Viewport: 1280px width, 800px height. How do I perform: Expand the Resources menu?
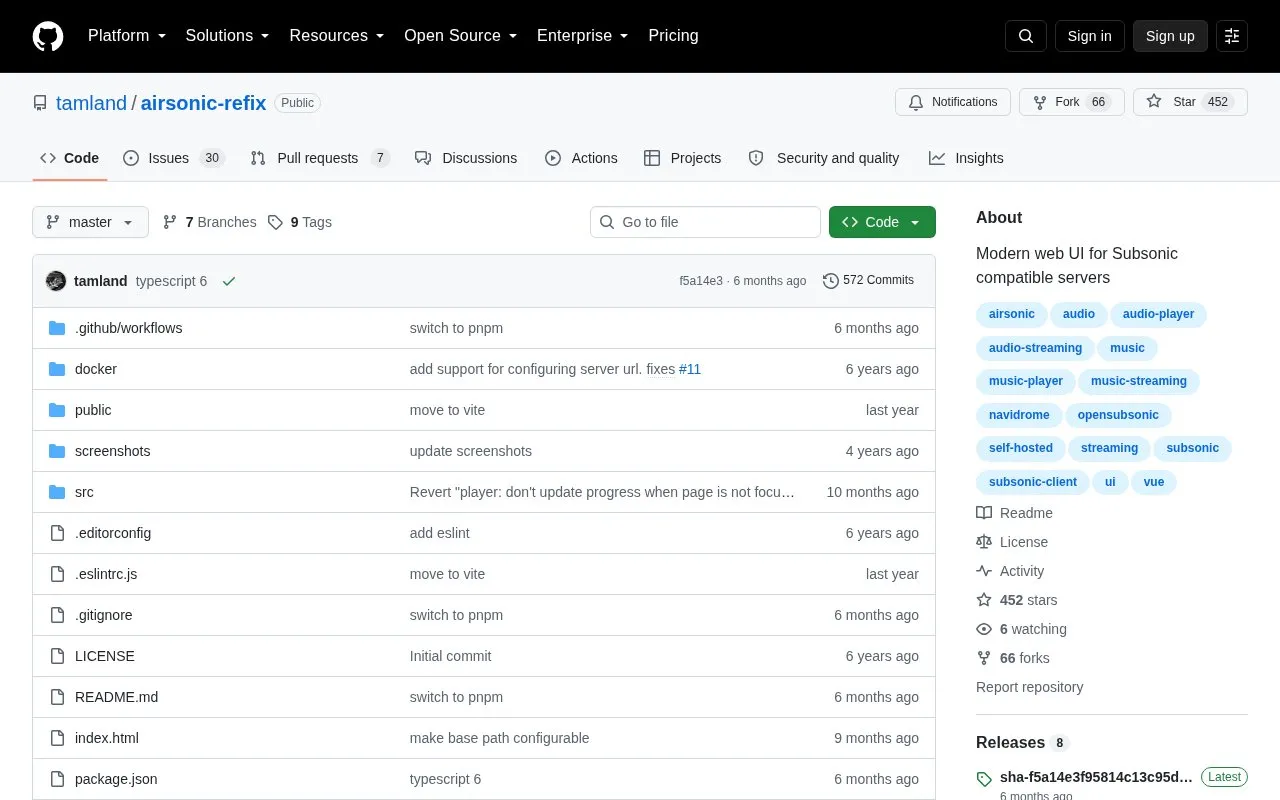pos(336,36)
